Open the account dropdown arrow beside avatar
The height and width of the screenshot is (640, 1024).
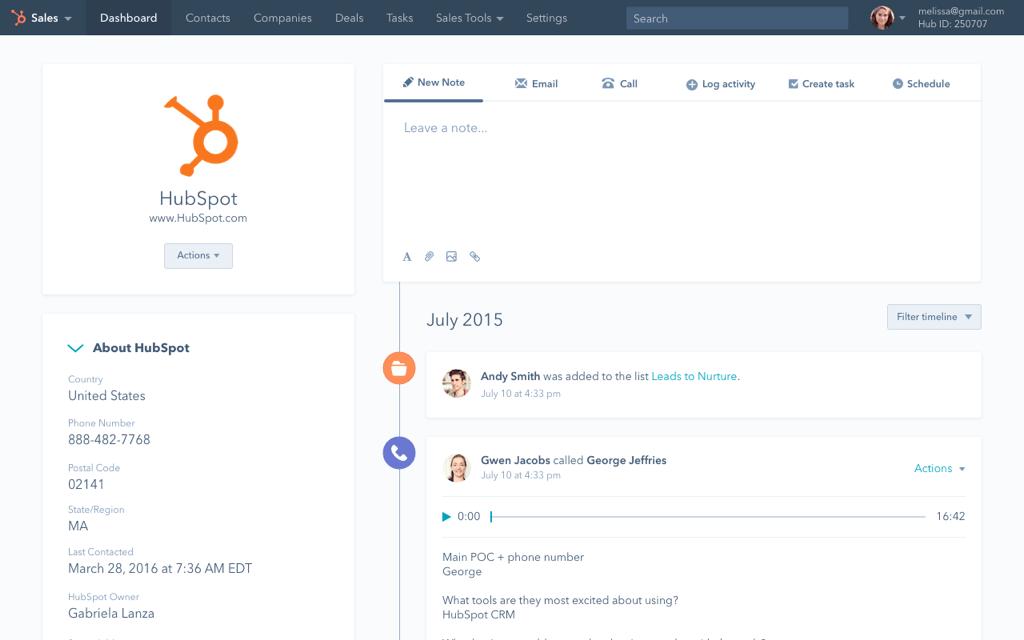(x=902, y=18)
